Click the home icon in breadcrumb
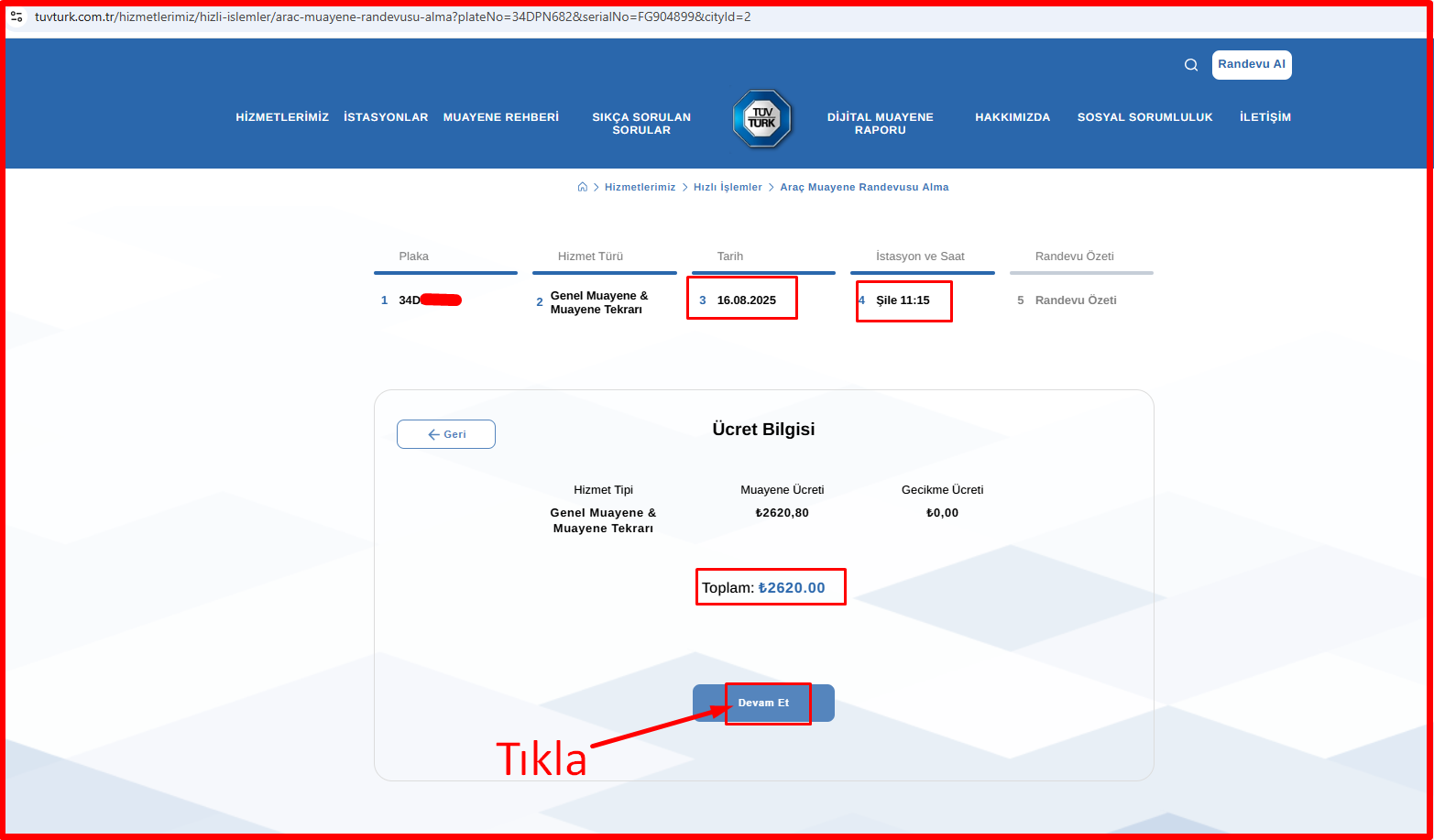This screenshot has height=840, width=1434. pos(582,187)
